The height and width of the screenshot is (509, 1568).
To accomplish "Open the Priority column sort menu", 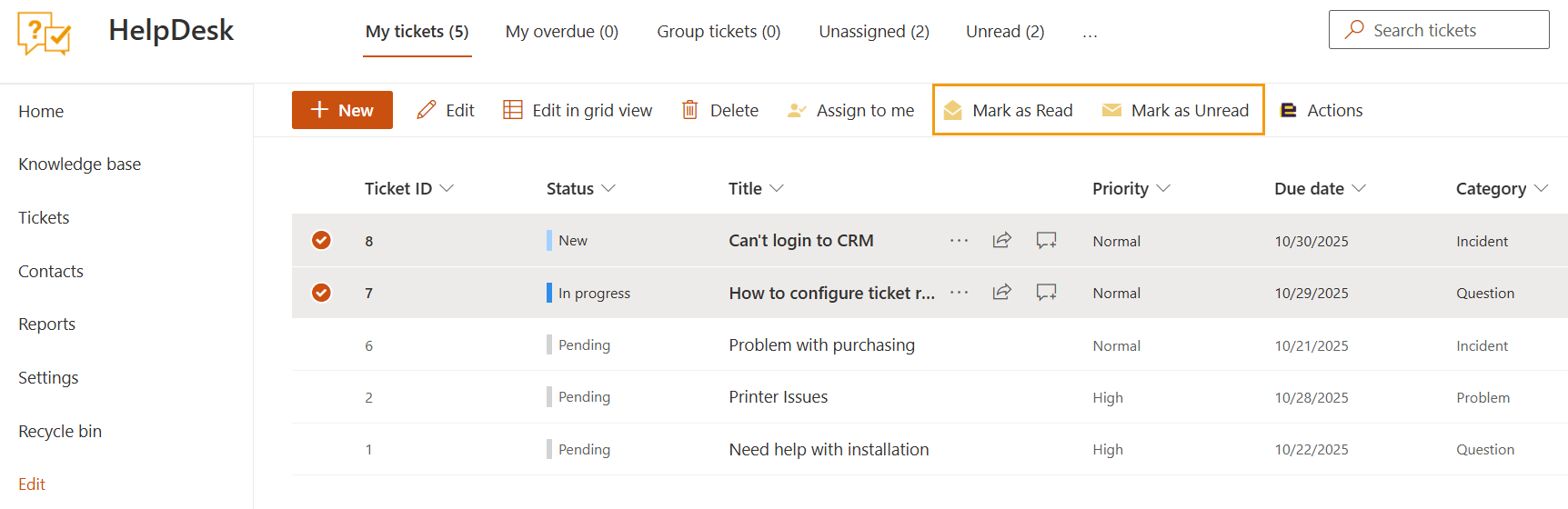I will 1162,188.
